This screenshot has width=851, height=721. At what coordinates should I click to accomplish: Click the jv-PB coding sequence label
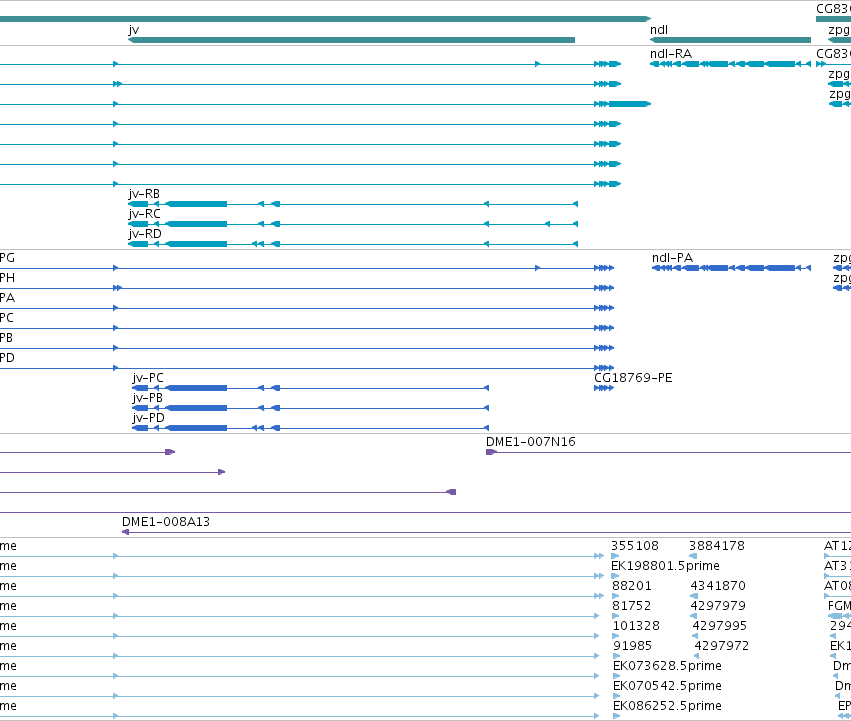tap(148, 398)
